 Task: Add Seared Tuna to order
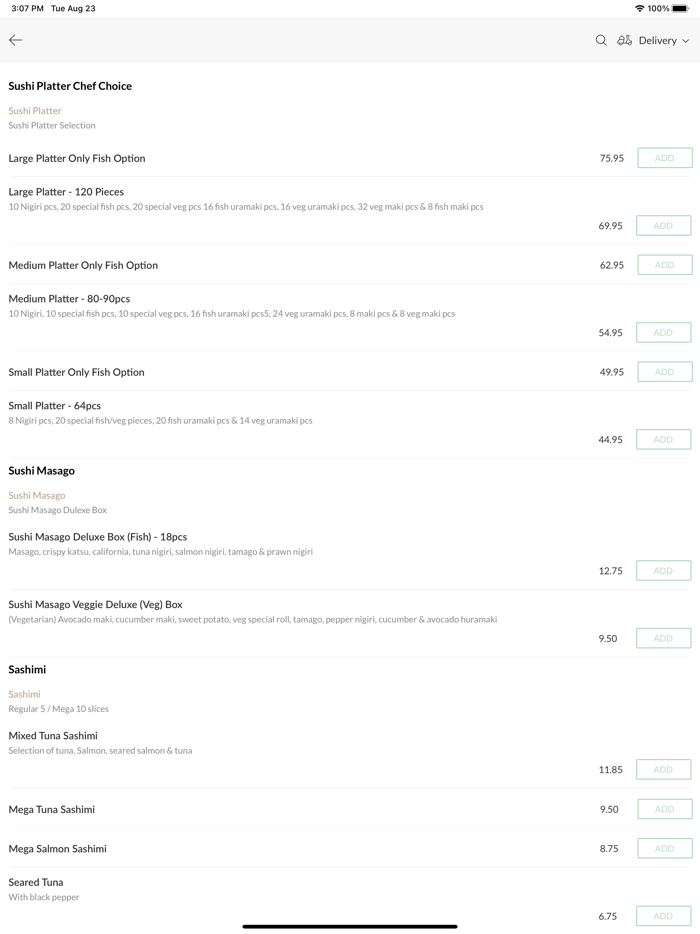coord(664,916)
